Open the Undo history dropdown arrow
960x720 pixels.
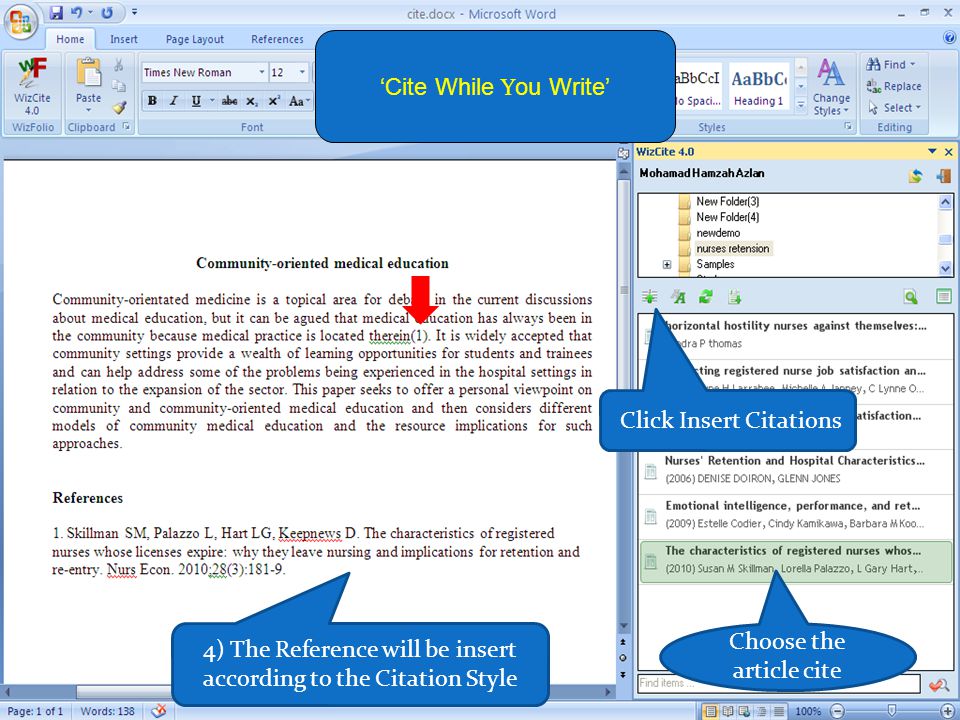pos(91,12)
